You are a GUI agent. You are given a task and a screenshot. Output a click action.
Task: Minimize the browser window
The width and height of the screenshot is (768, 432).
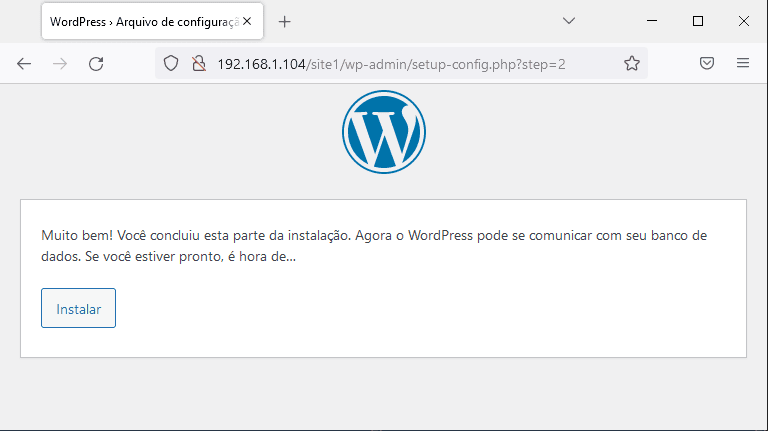[651, 21]
